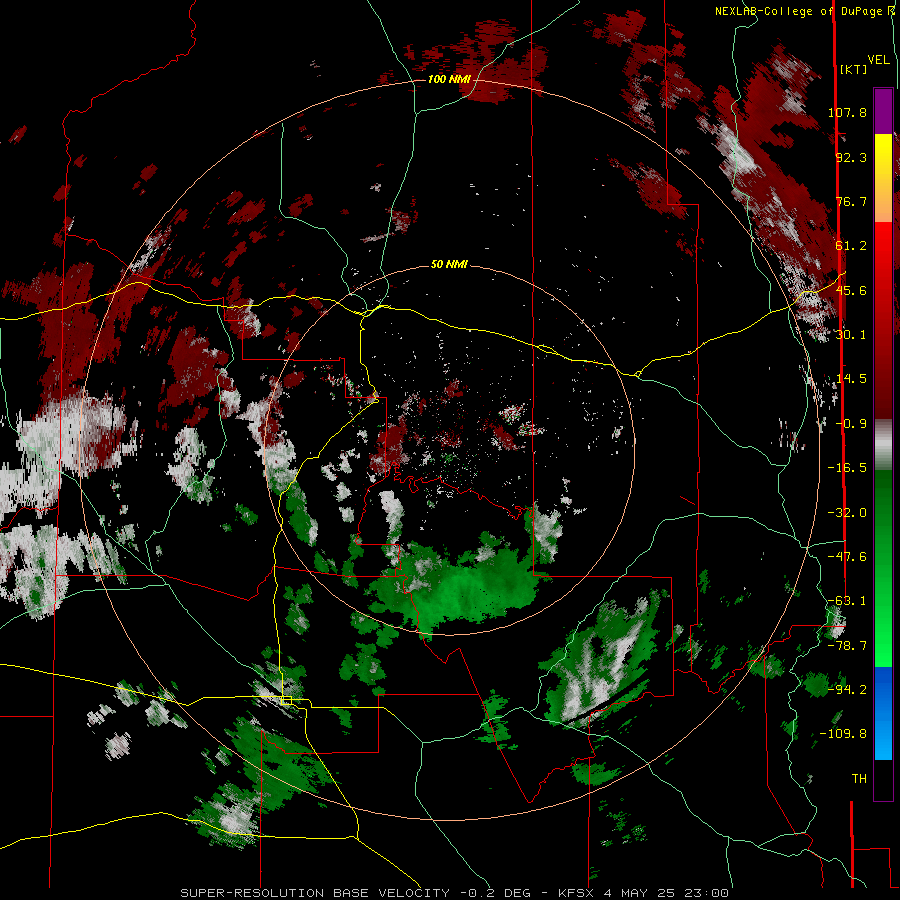
Task: Click the gray zero-velocity color bar segment
Action: (x=883, y=444)
